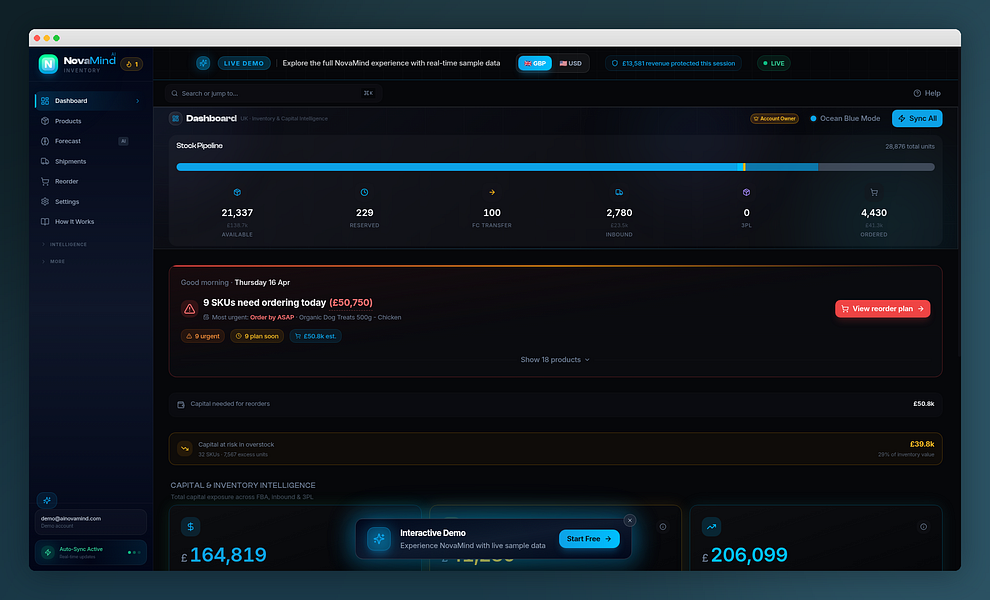Click the Settings gear icon in sidebar
990x600 pixels.
pos(45,202)
